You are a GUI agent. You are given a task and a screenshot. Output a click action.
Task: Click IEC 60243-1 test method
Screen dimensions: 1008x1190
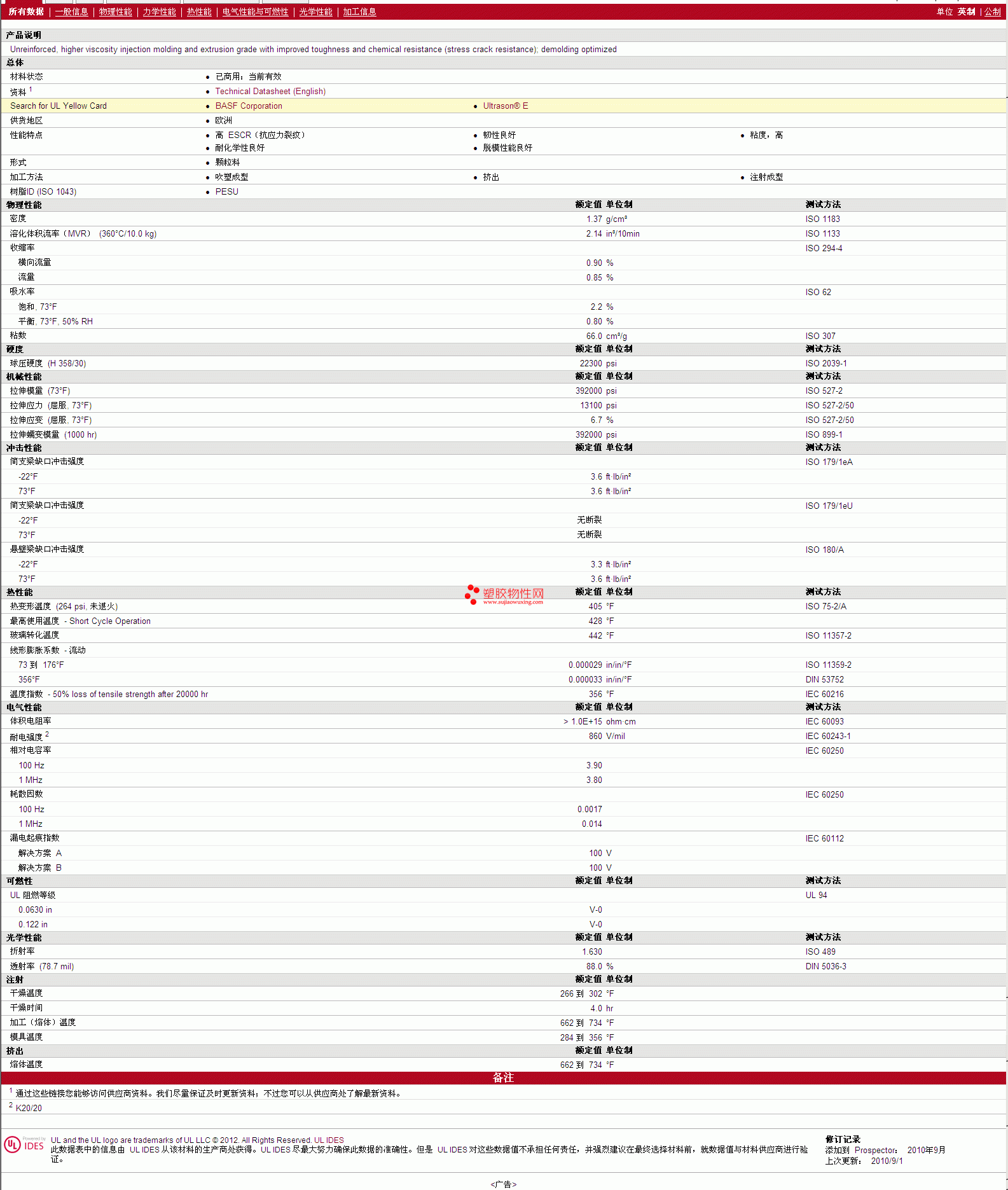coord(828,736)
